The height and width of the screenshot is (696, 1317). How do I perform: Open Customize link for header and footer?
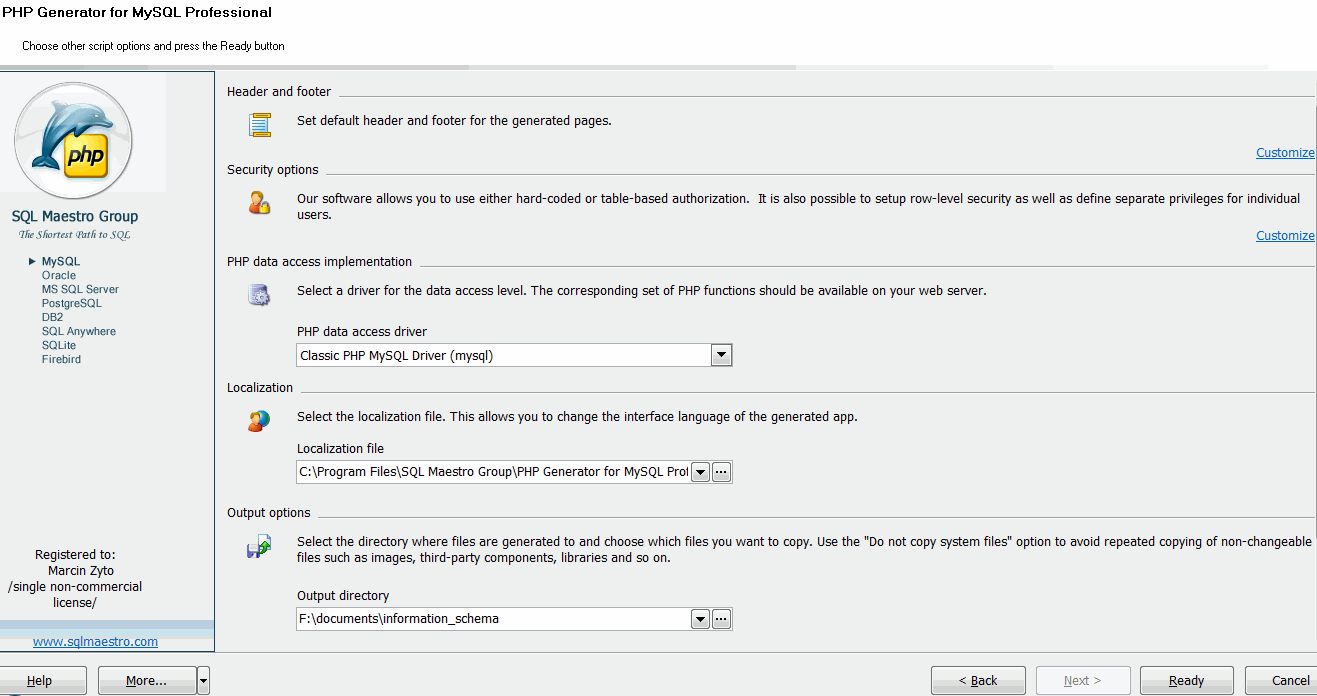(x=1285, y=153)
